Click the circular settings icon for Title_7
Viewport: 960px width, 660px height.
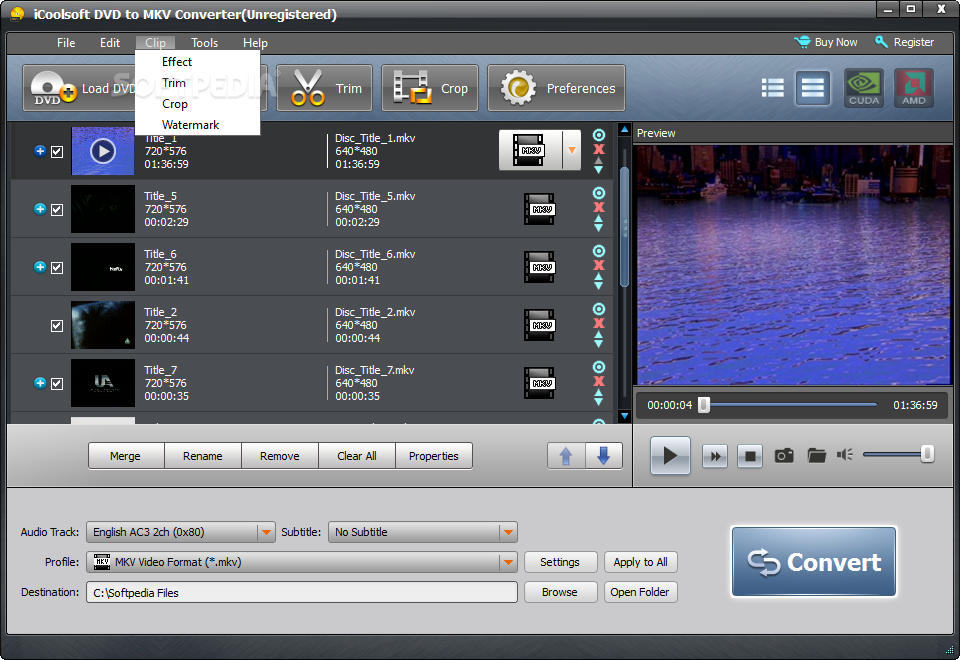599,367
